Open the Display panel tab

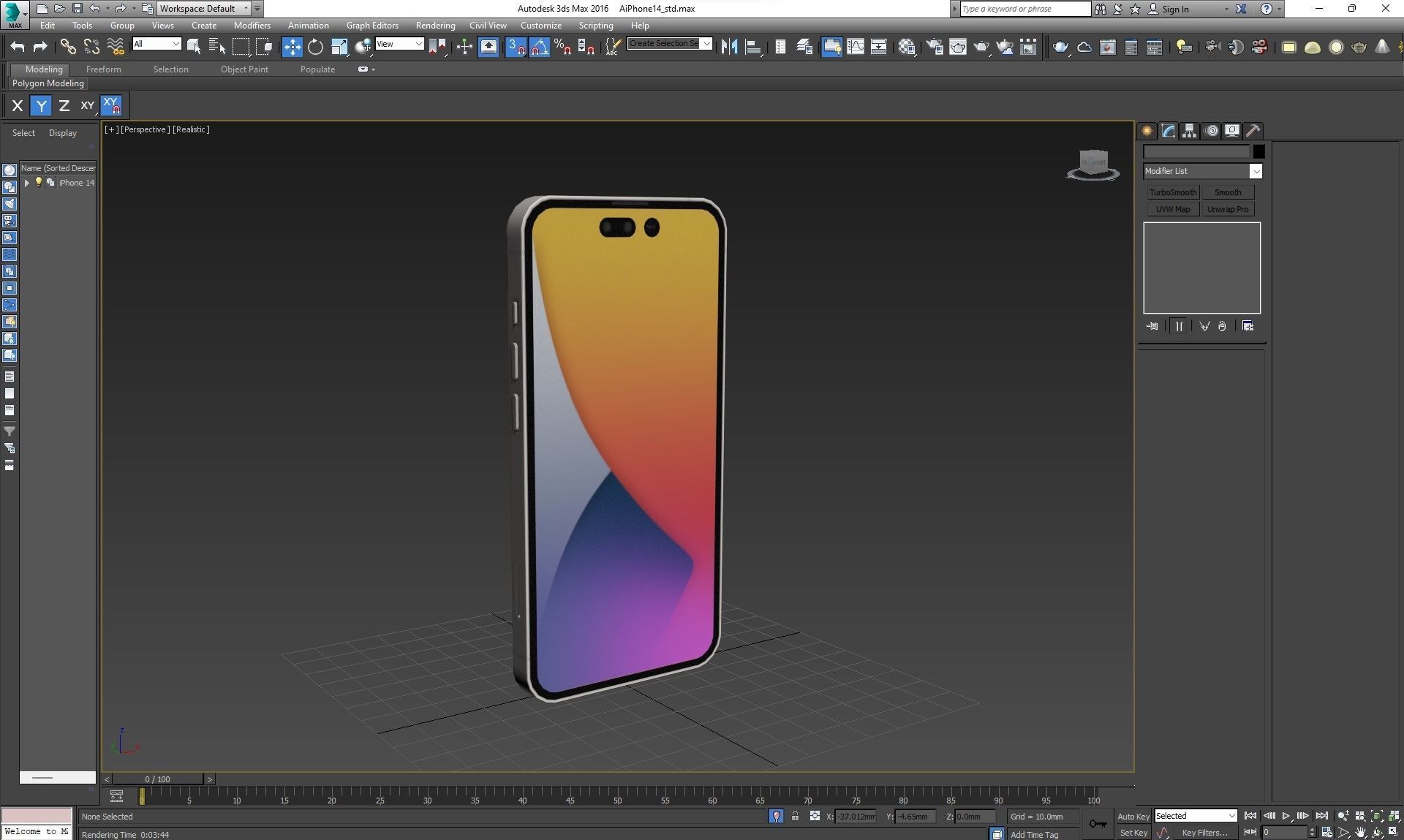coord(1232,131)
